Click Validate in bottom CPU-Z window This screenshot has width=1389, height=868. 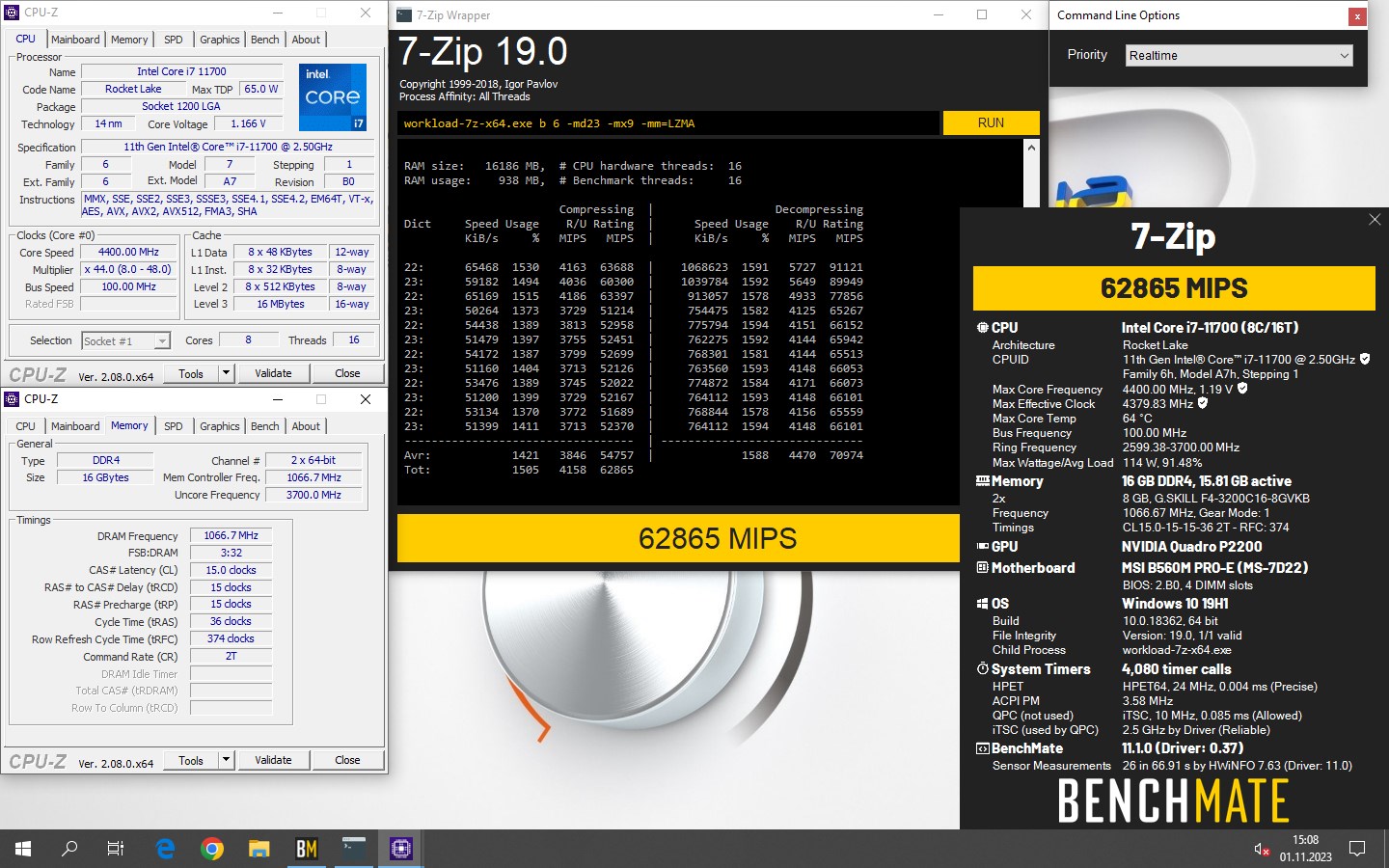pos(273,760)
